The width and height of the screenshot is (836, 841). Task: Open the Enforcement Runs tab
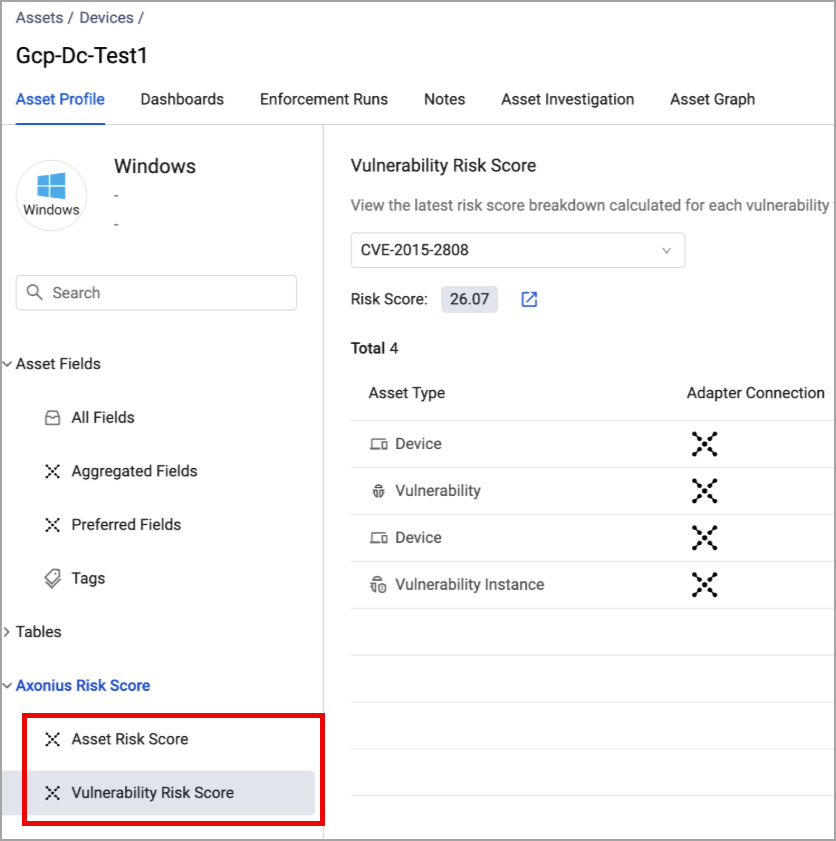click(x=324, y=99)
